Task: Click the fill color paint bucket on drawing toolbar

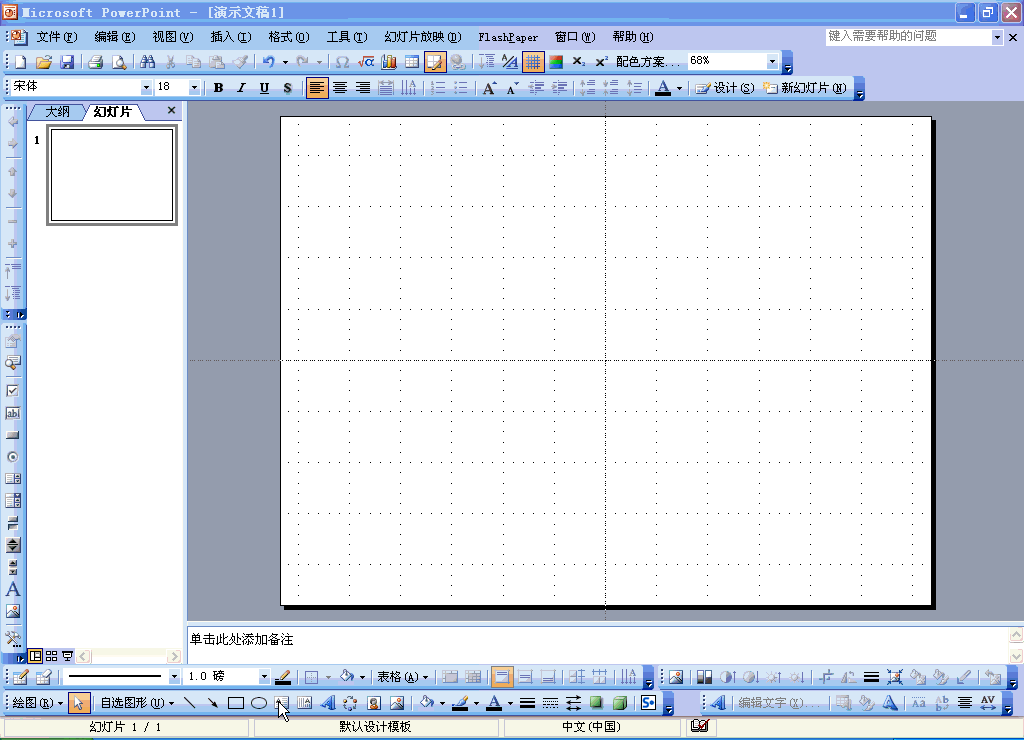Action: [426, 703]
